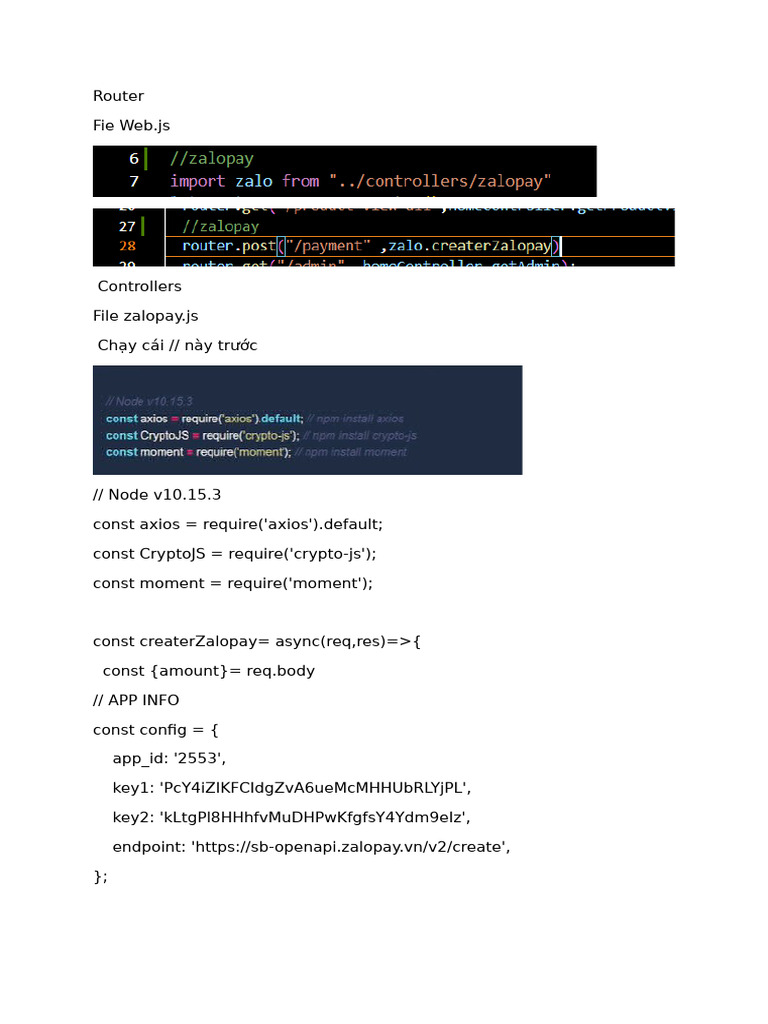Click the 'Chạy cái // này trước' line
768x1024 pixels.
[x=178, y=345]
